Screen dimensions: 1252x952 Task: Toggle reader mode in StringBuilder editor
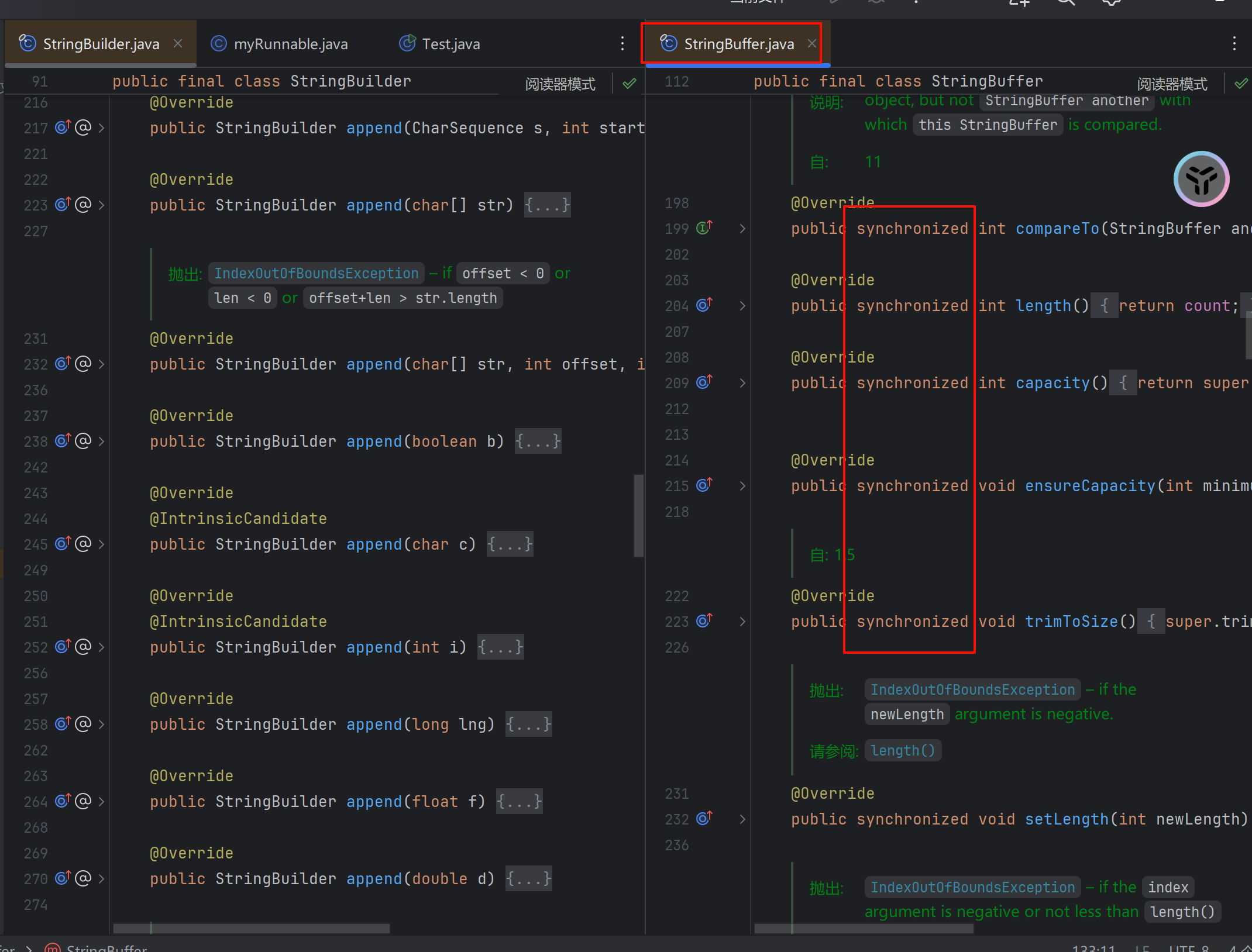pos(560,84)
